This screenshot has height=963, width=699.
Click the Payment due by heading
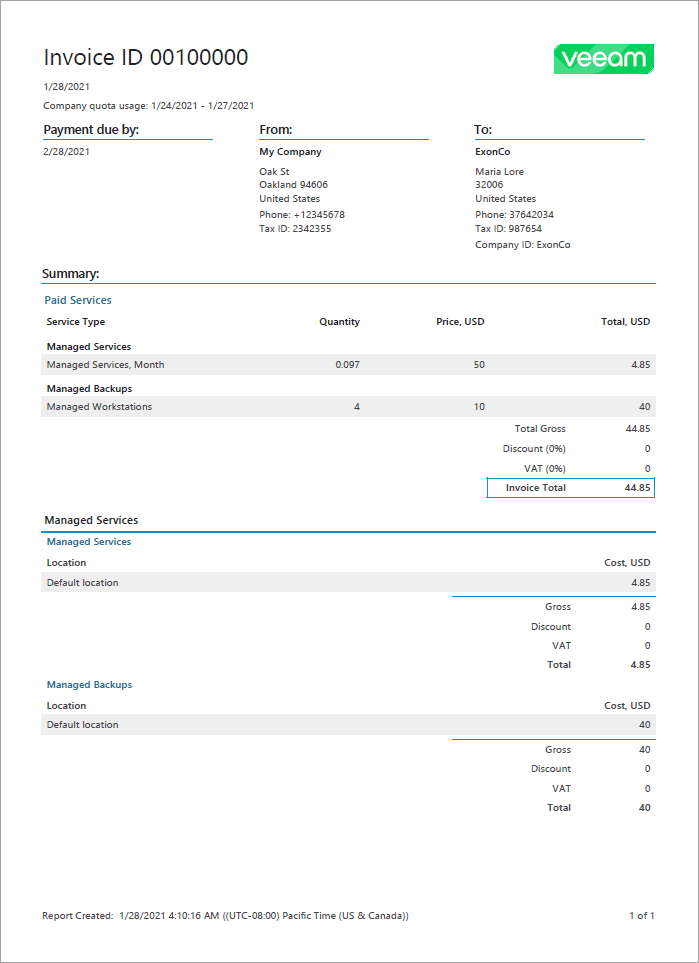pos(91,130)
